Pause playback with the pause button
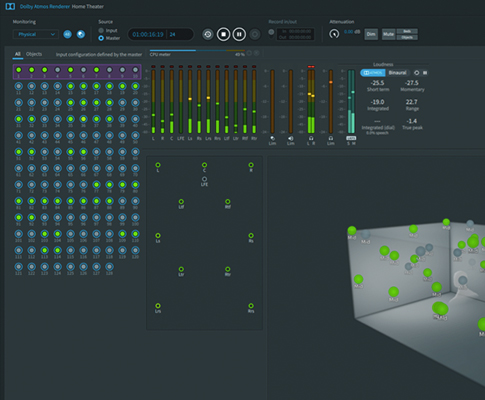485x400 pixels. [239, 34]
